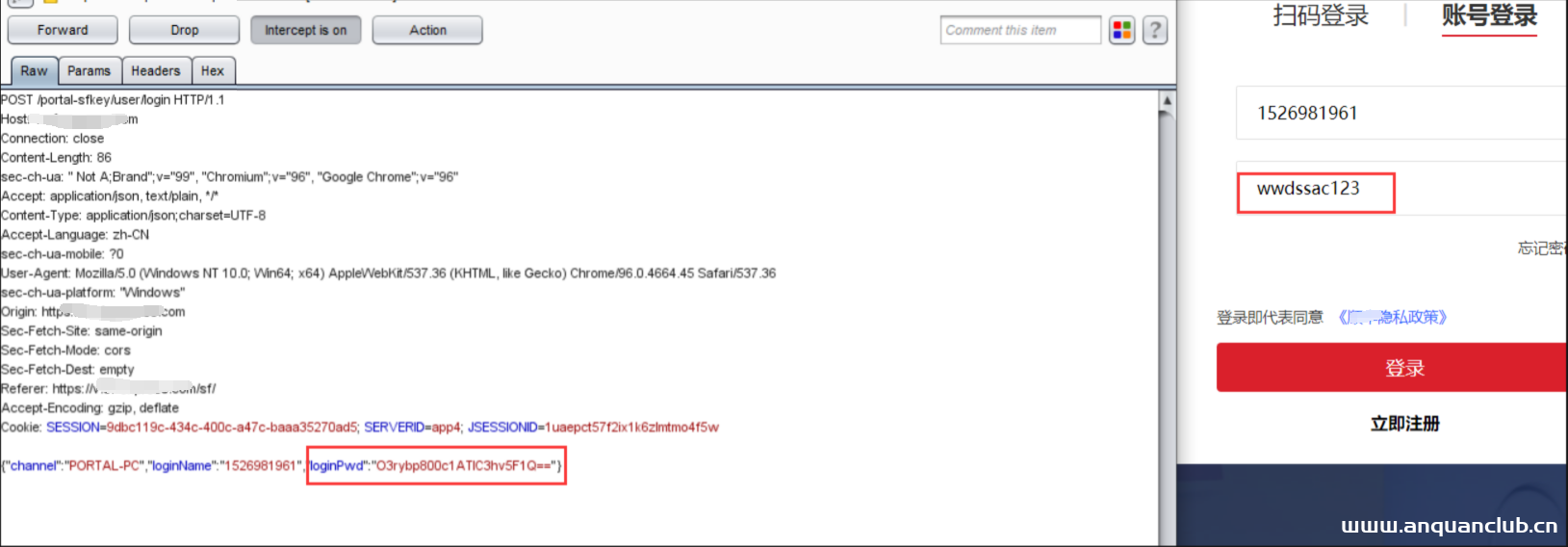1568x547 pixels.
Task: Switch to 扫码登录 QR login tab
Action: 1321,15
